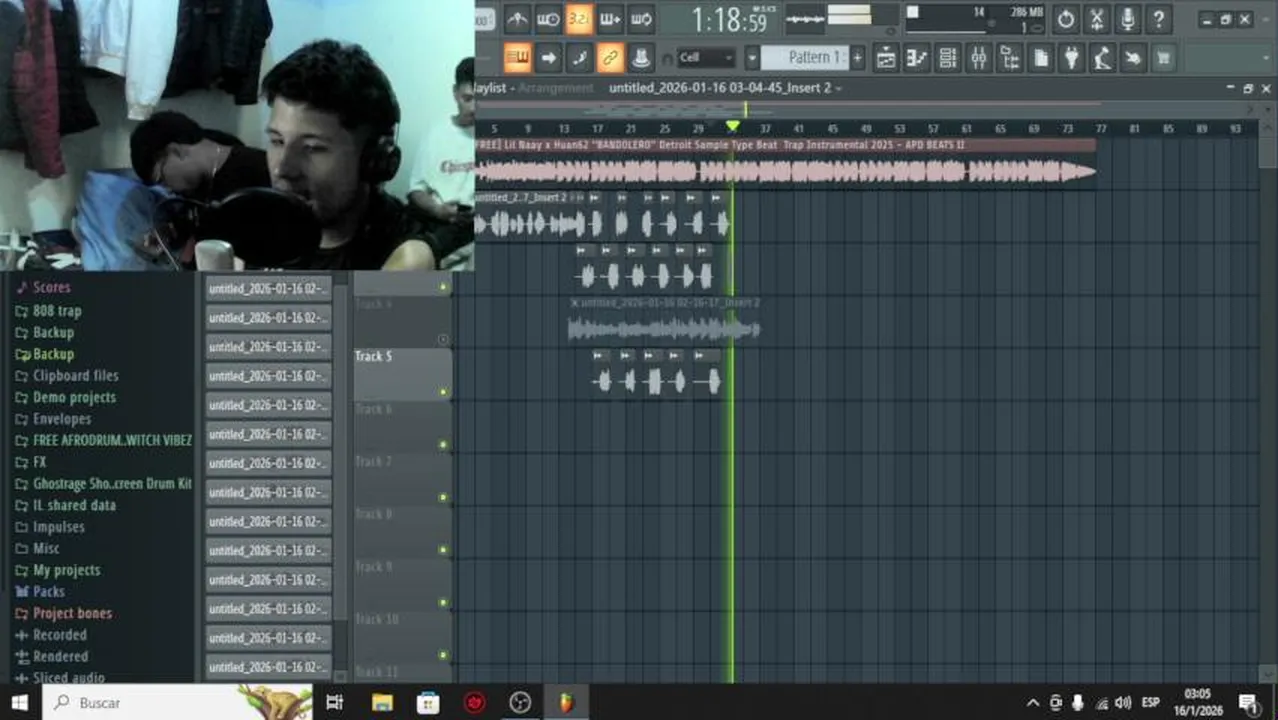The width and height of the screenshot is (1278, 720).
Task: Open pattern selector arrow left of Pattern 1
Action: [752, 58]
